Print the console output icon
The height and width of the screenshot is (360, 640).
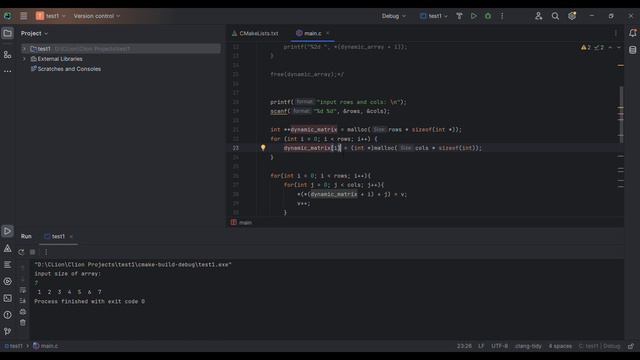click(23, 311)
